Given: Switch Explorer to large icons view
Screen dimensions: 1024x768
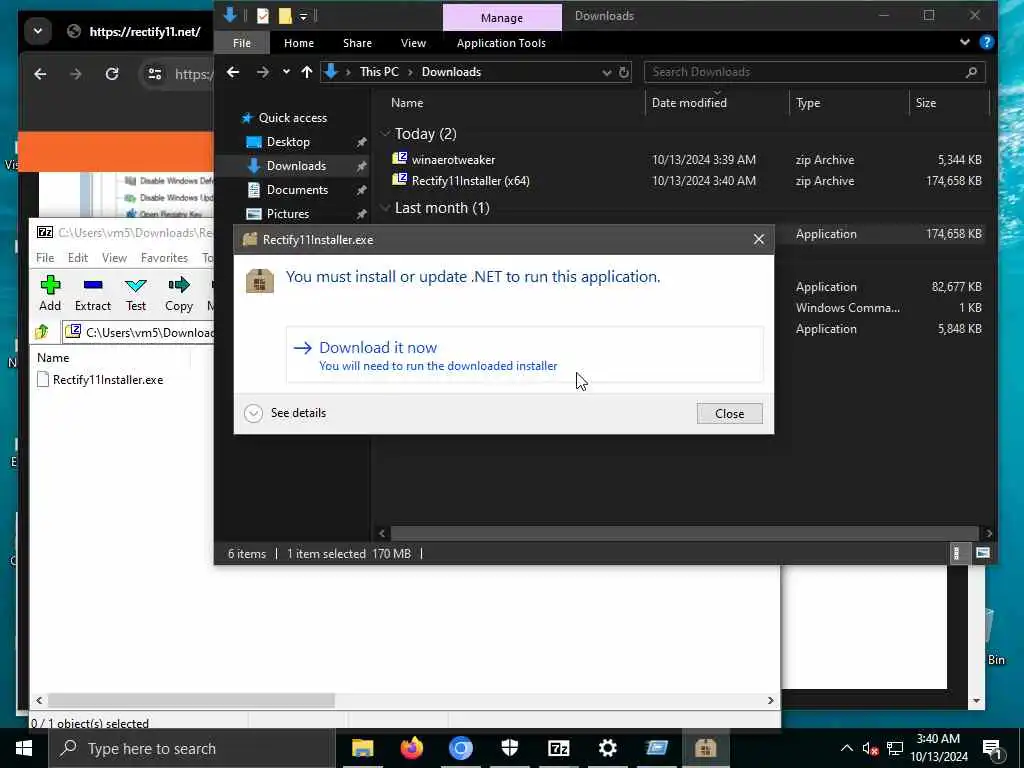Looking at the screenshot, I should coord(983,553).
